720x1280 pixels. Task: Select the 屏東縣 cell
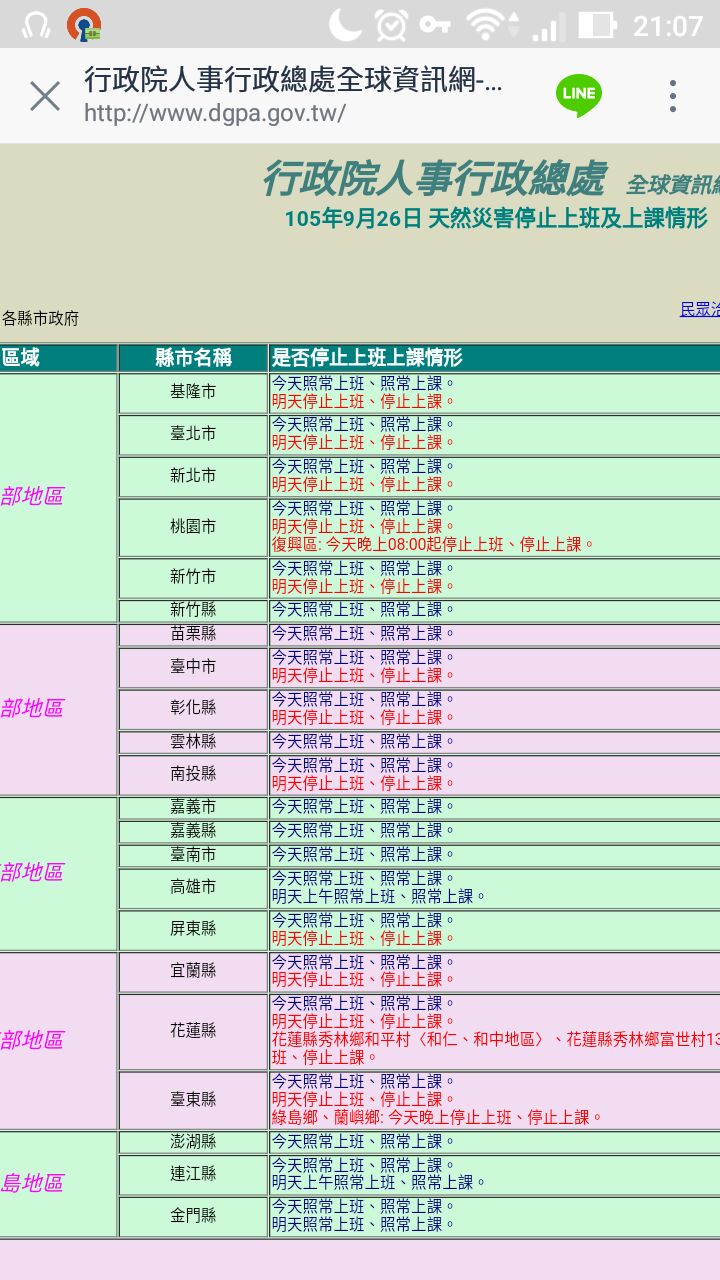pyautogui.click(x=193, y=929)
